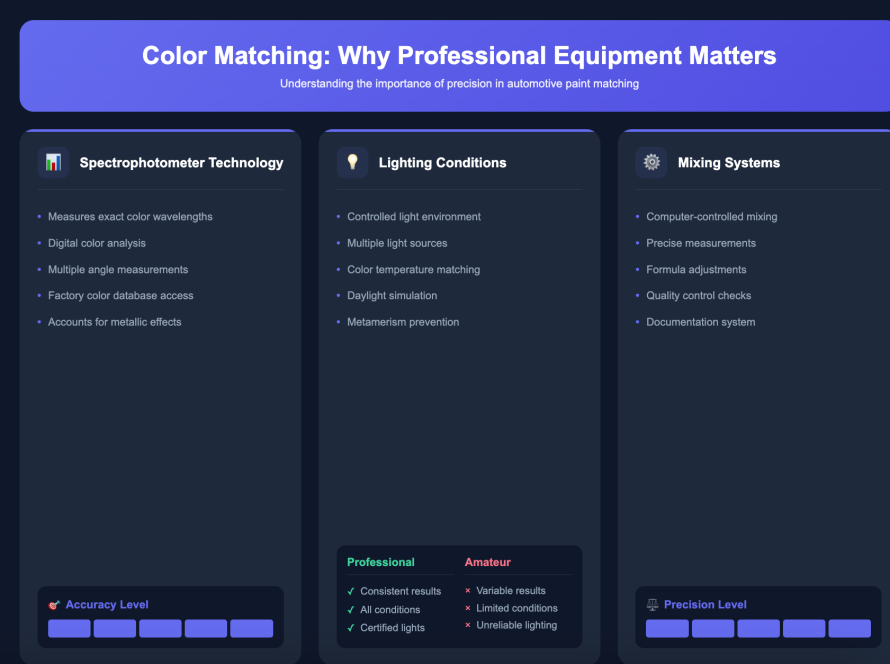Toggle the bullet beside Computer-controlled mixing
Image resolution: width=890 pixels, height=664 pixels.
click(636, 216)
